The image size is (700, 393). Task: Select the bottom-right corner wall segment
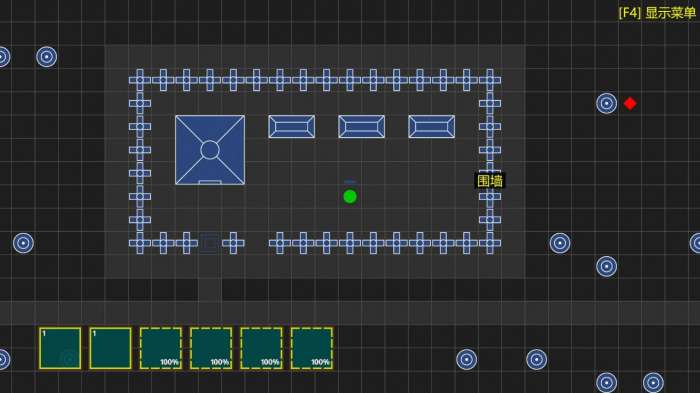tap(490, 243)
